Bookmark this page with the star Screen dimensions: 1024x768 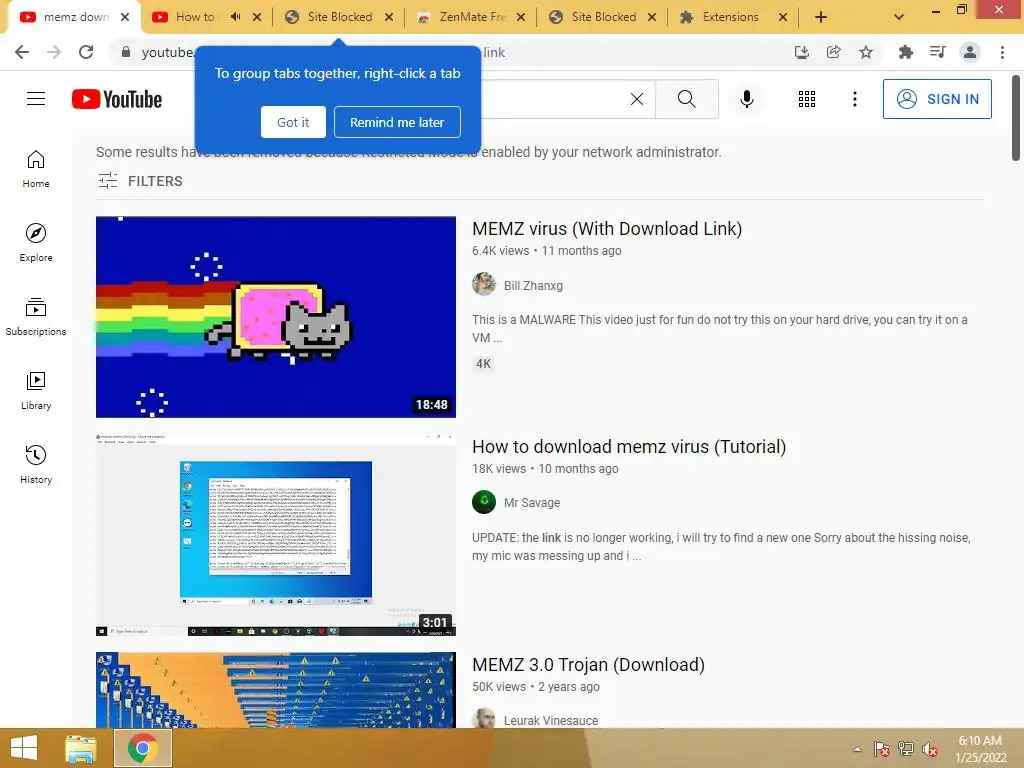(865, 52)
